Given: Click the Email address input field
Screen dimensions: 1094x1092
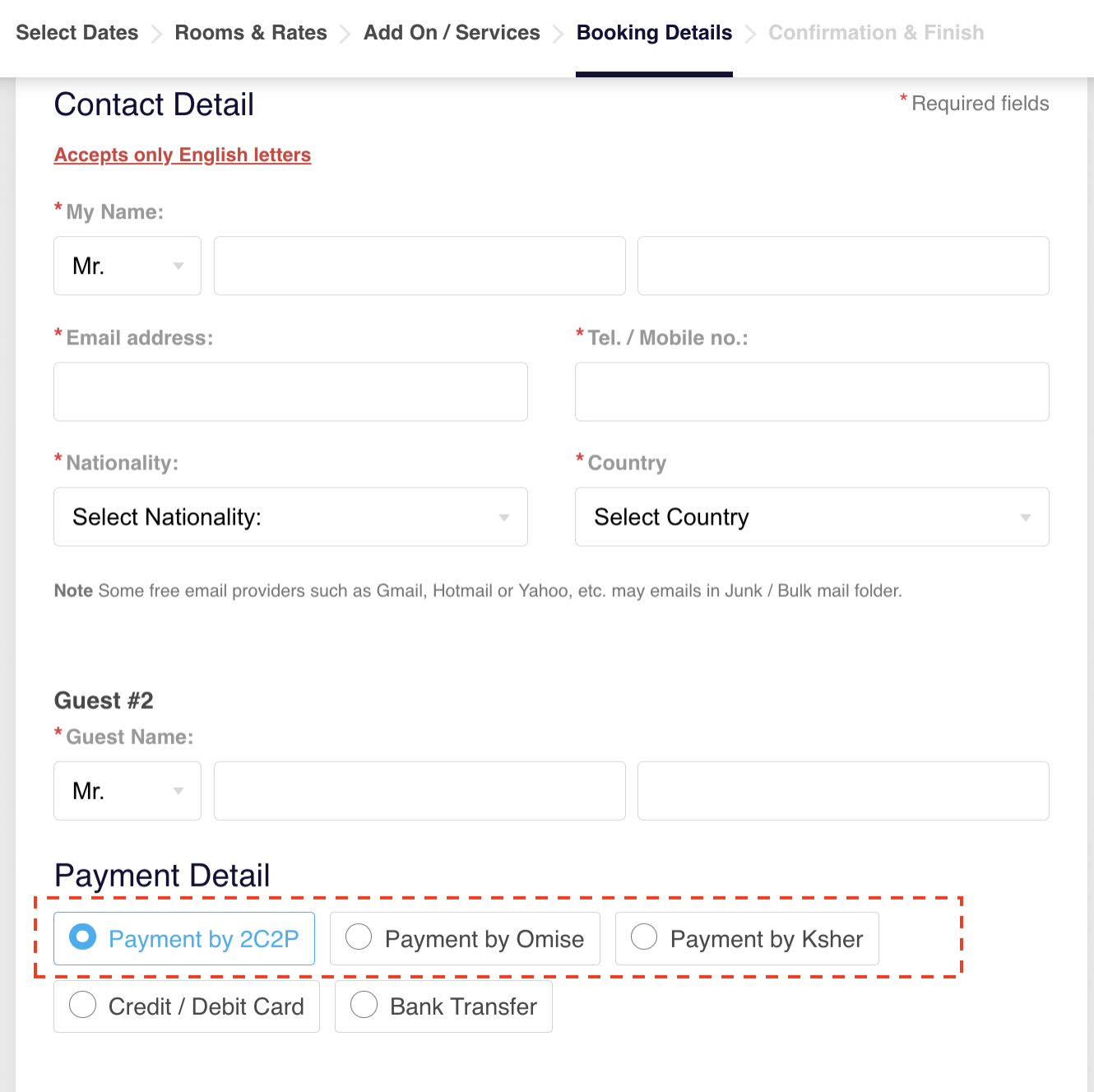Looking at the screenshot, I should 290,392.
